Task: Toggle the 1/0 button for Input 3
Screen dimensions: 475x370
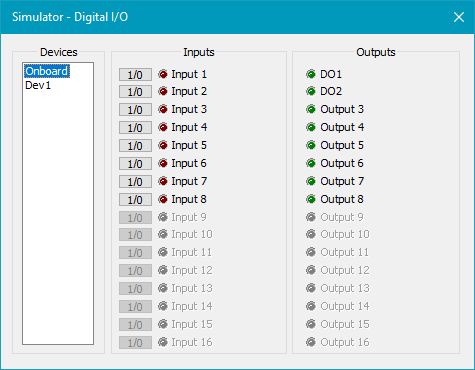Action: (x=135, y=110)
